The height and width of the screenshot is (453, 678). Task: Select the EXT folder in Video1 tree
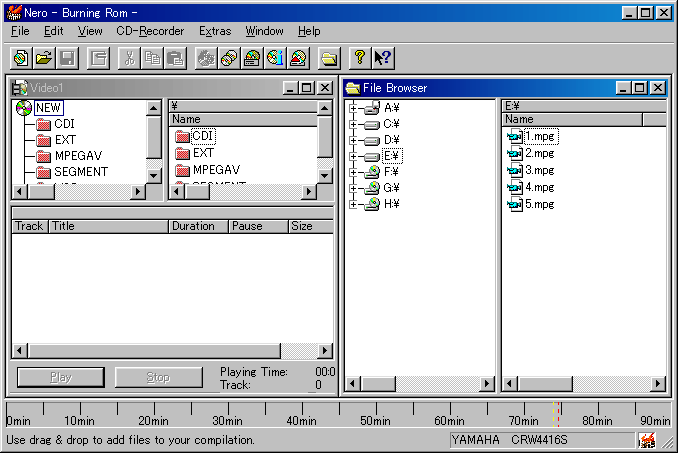pyautogui.click(x=65, y=140)
